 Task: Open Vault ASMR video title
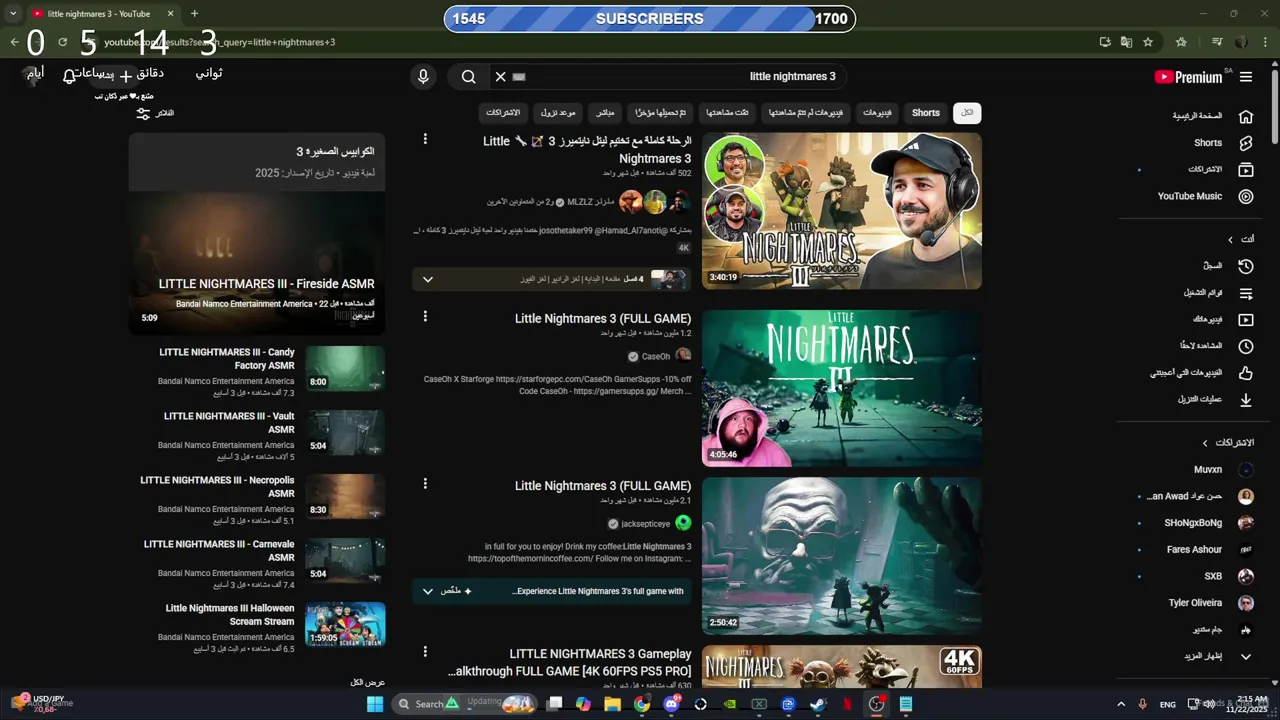pyautogui.click(x=229, y=423)
